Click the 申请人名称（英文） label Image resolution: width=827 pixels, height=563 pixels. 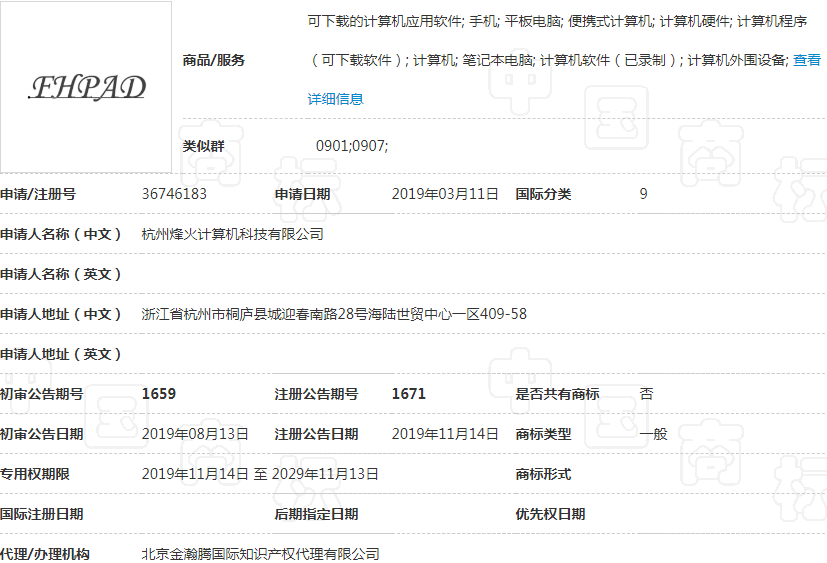[x=61, y=274]
